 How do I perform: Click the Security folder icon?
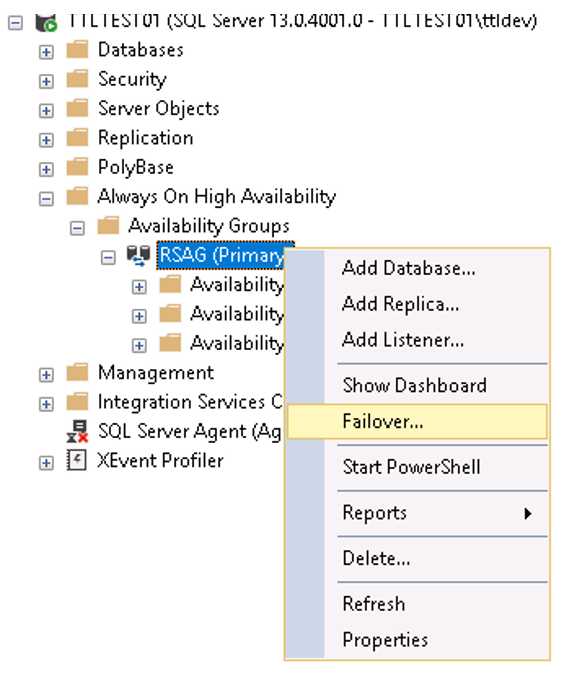pyautogui.click(x=78, y=78)
